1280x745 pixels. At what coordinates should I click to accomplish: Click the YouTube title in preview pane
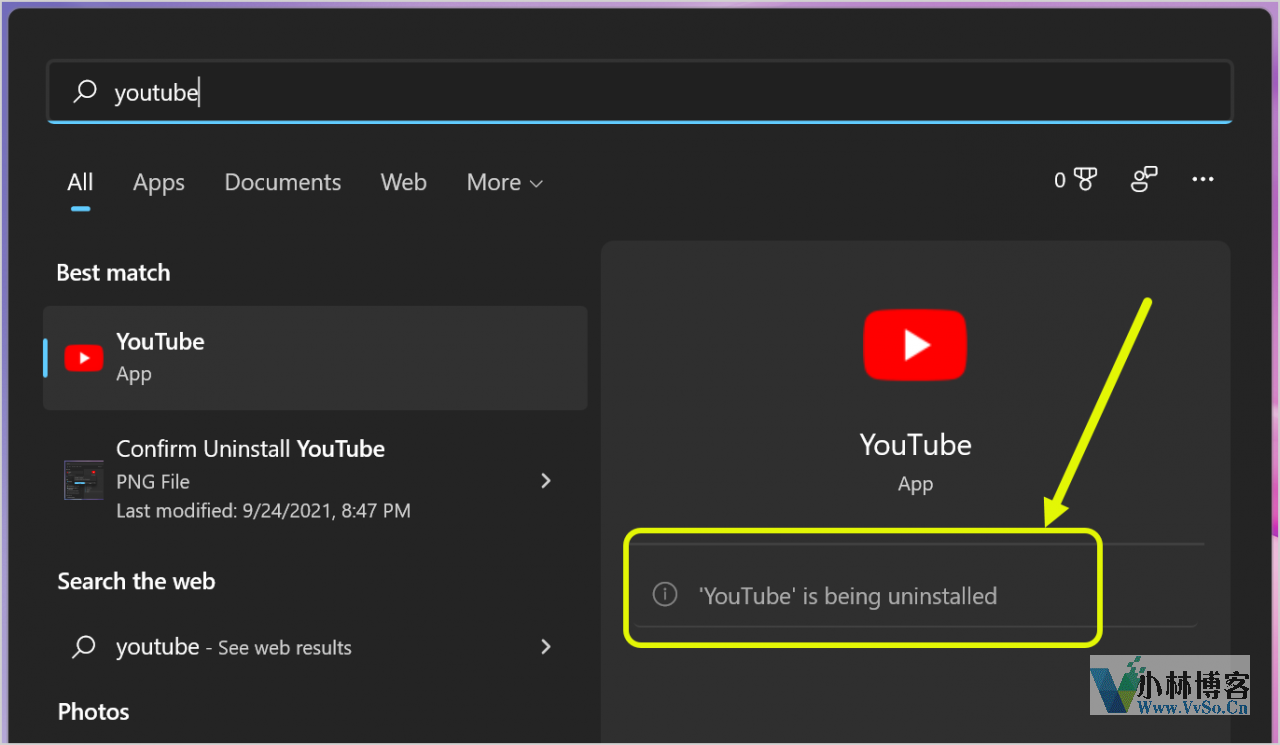tap(915, 445)
